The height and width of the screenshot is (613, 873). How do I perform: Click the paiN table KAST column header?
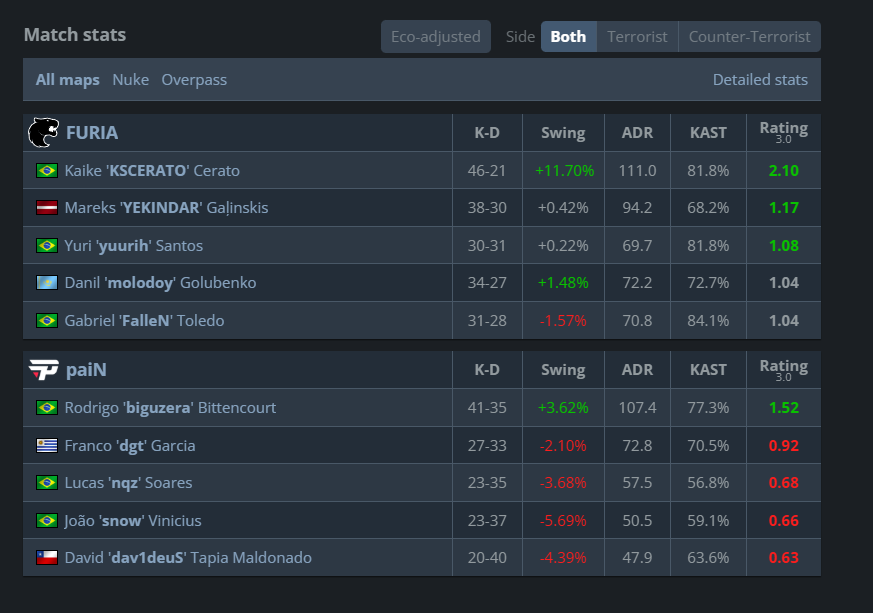coord(708,370)
